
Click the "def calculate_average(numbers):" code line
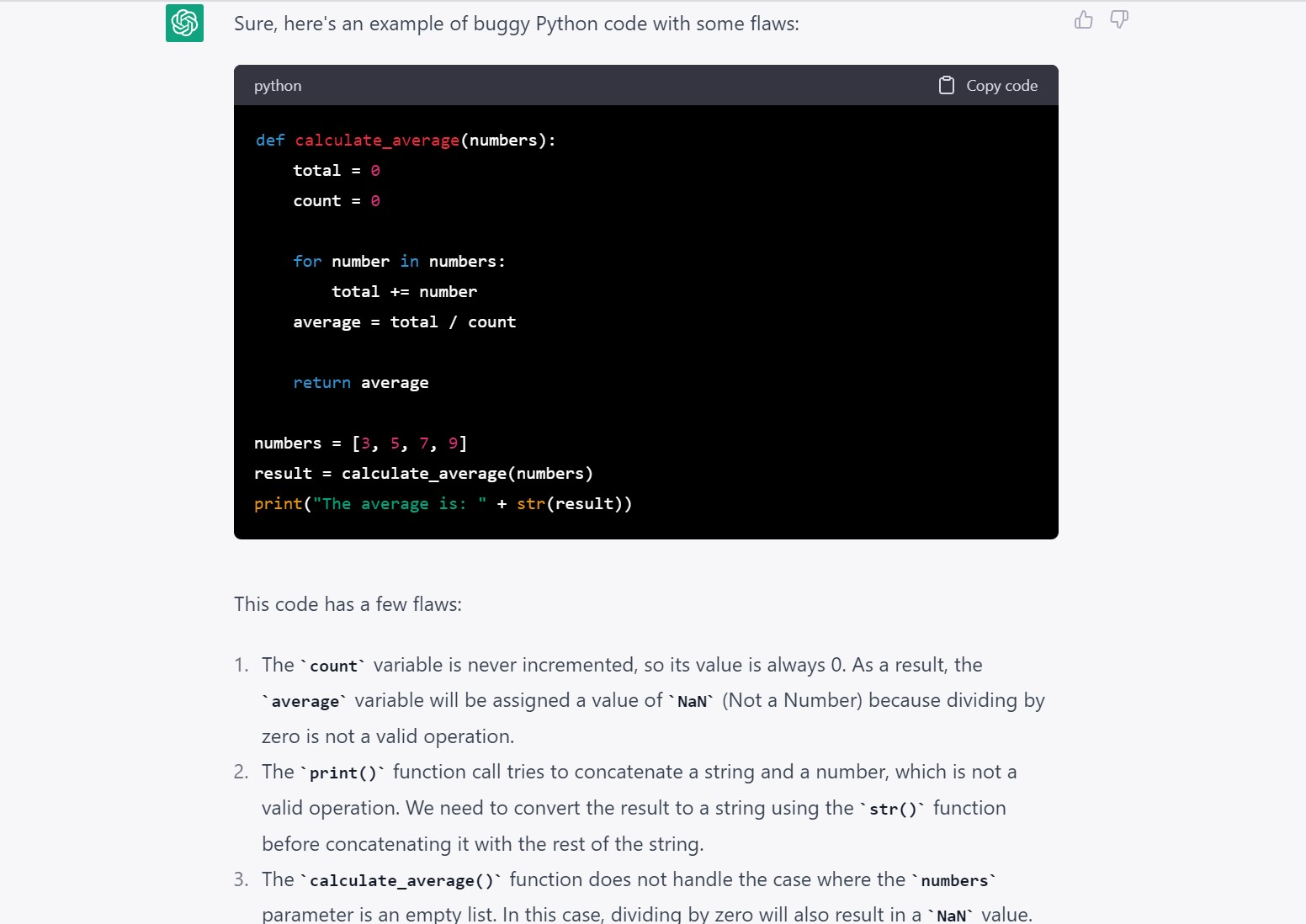pyautogui.click(x=406, y=141)
